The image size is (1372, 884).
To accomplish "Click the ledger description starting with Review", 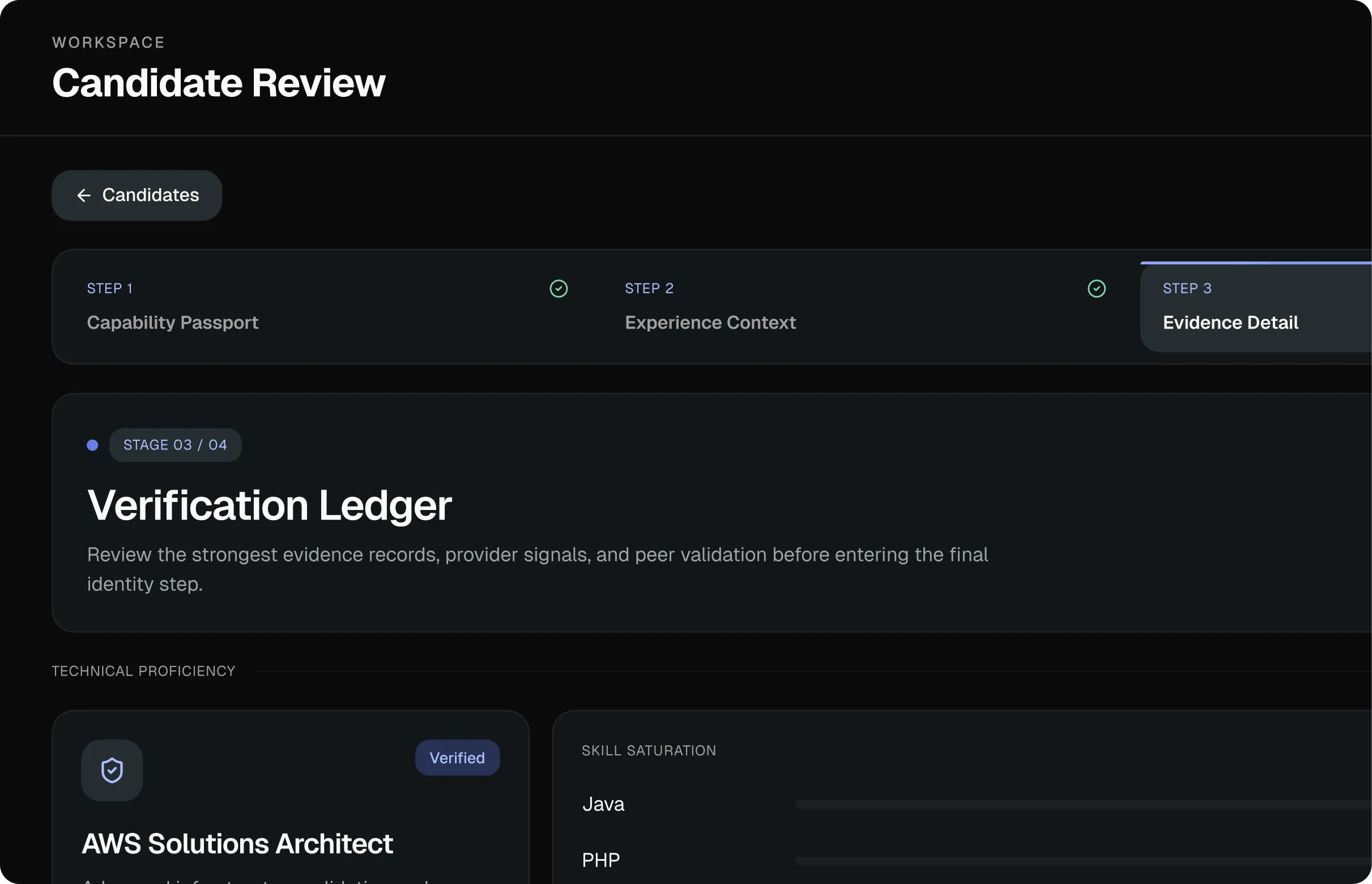I will coord(538,569).
